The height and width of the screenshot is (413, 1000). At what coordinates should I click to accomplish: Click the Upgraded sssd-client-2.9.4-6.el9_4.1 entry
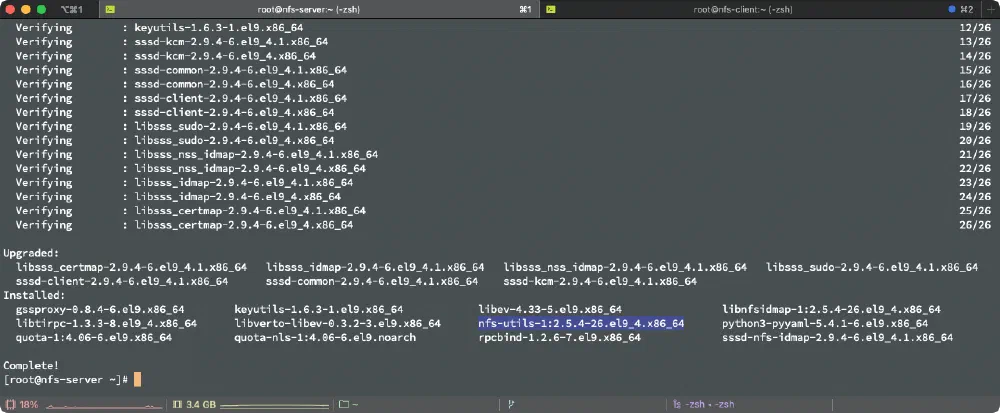[x=122, y=281]
